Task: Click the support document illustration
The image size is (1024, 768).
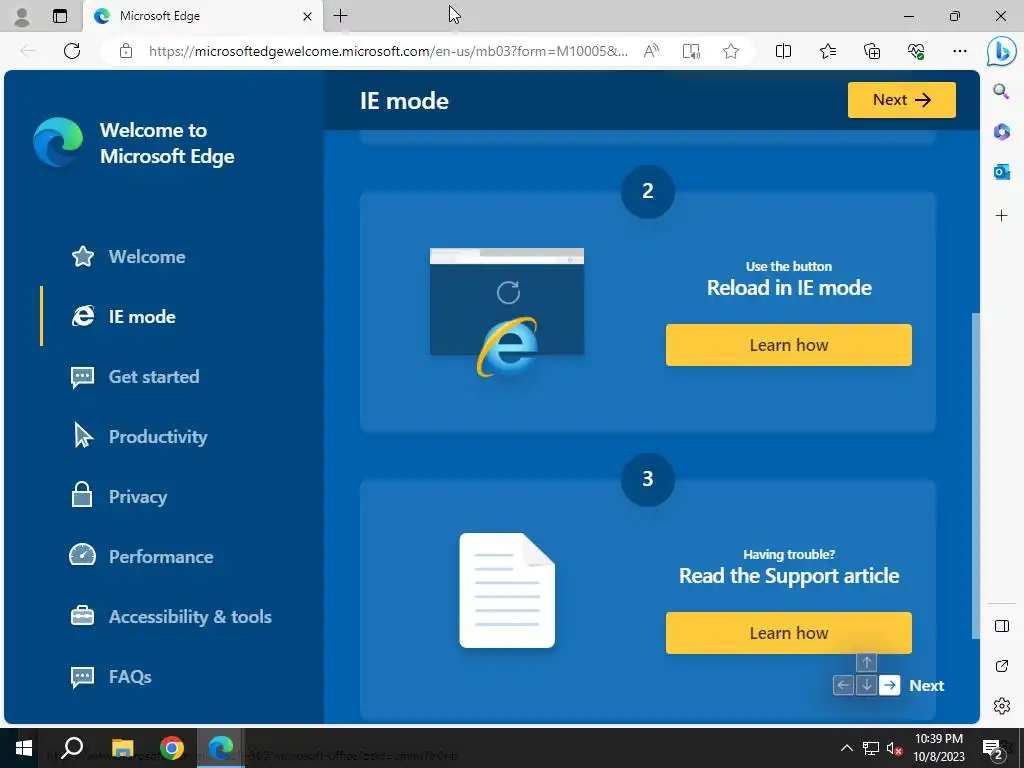Action: click(507, 590)
